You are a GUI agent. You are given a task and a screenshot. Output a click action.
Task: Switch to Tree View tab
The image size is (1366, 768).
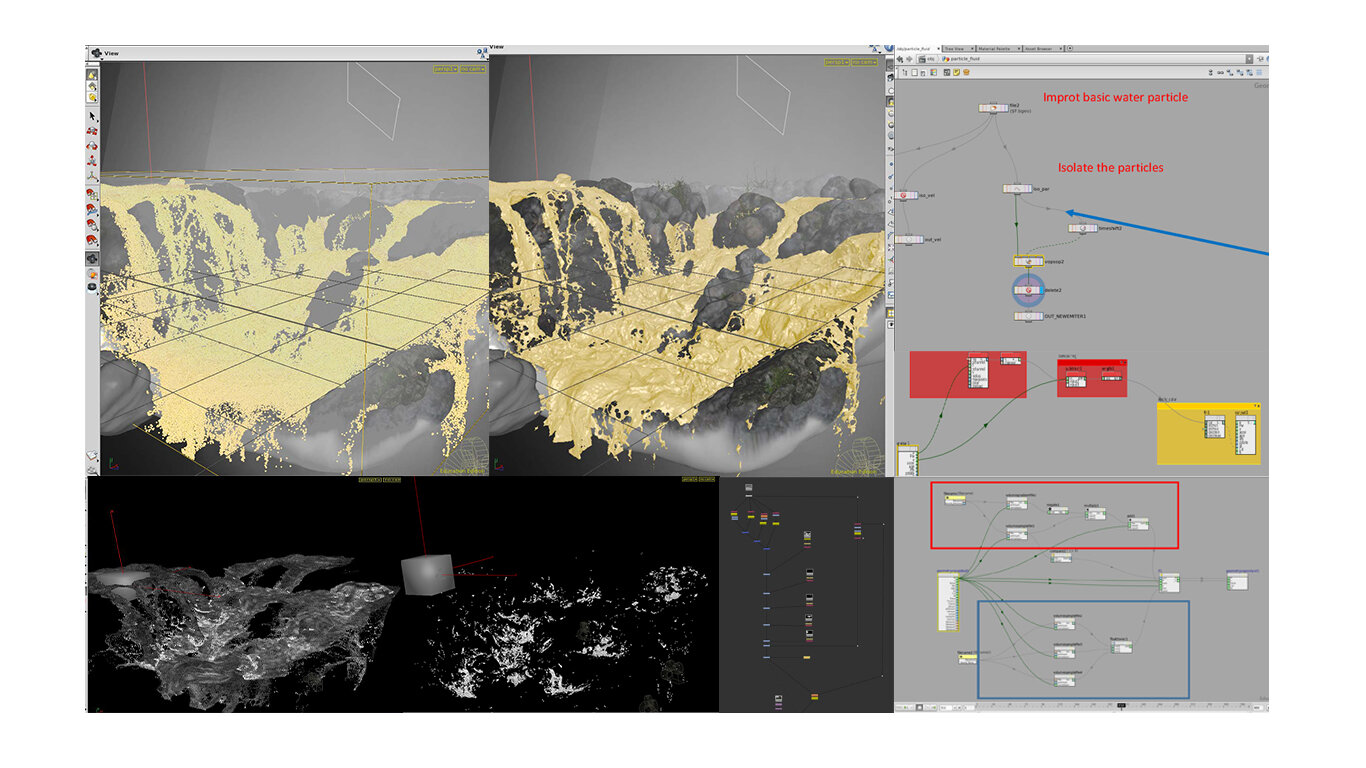[958, 48]
